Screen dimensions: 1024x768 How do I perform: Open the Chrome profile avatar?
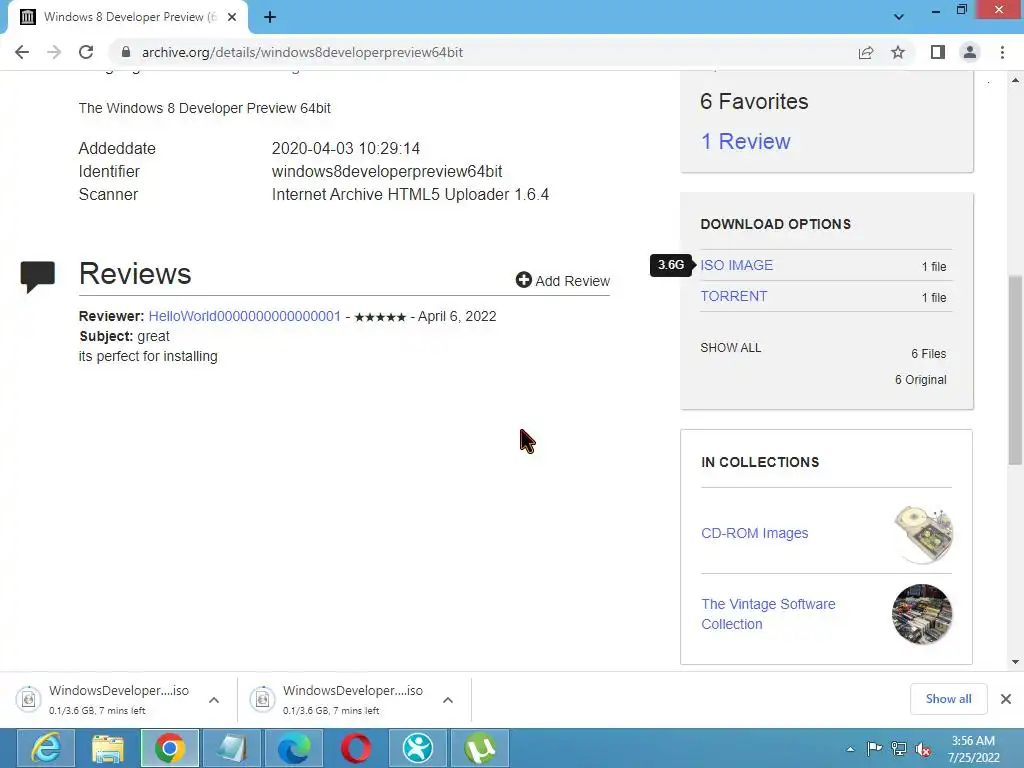point(970,52)
